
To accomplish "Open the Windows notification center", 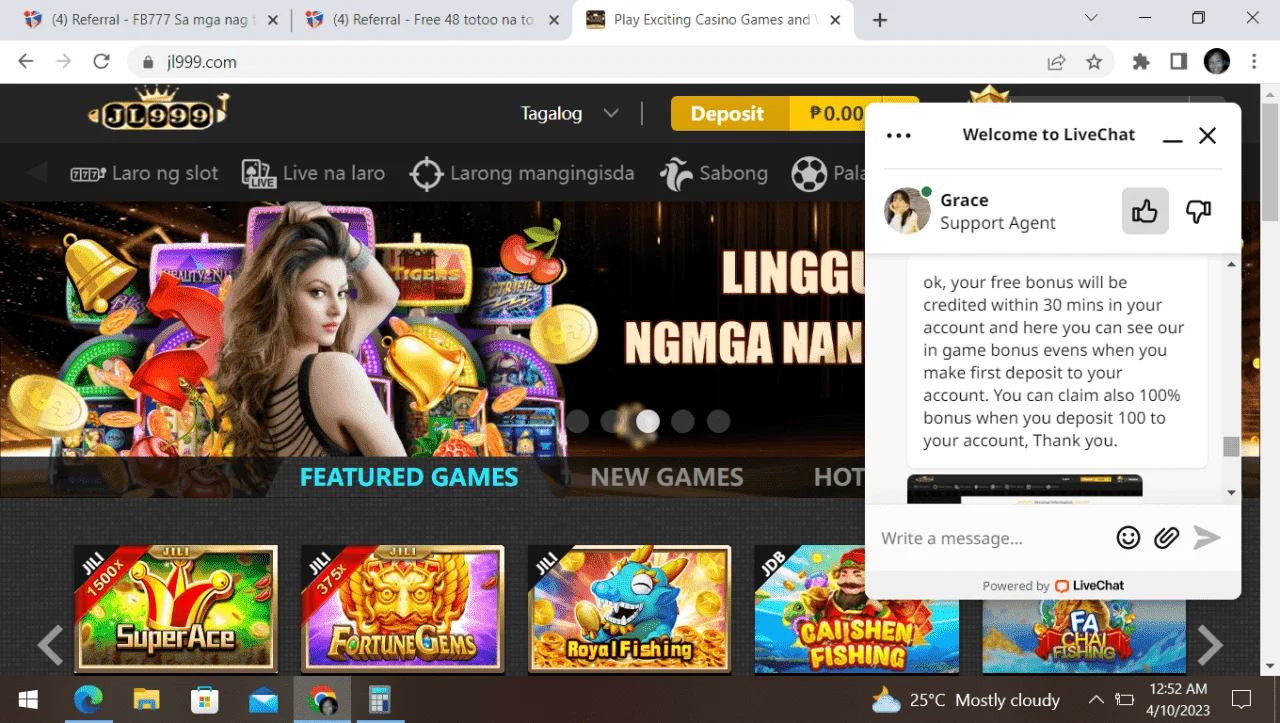I will point(1242,700).
